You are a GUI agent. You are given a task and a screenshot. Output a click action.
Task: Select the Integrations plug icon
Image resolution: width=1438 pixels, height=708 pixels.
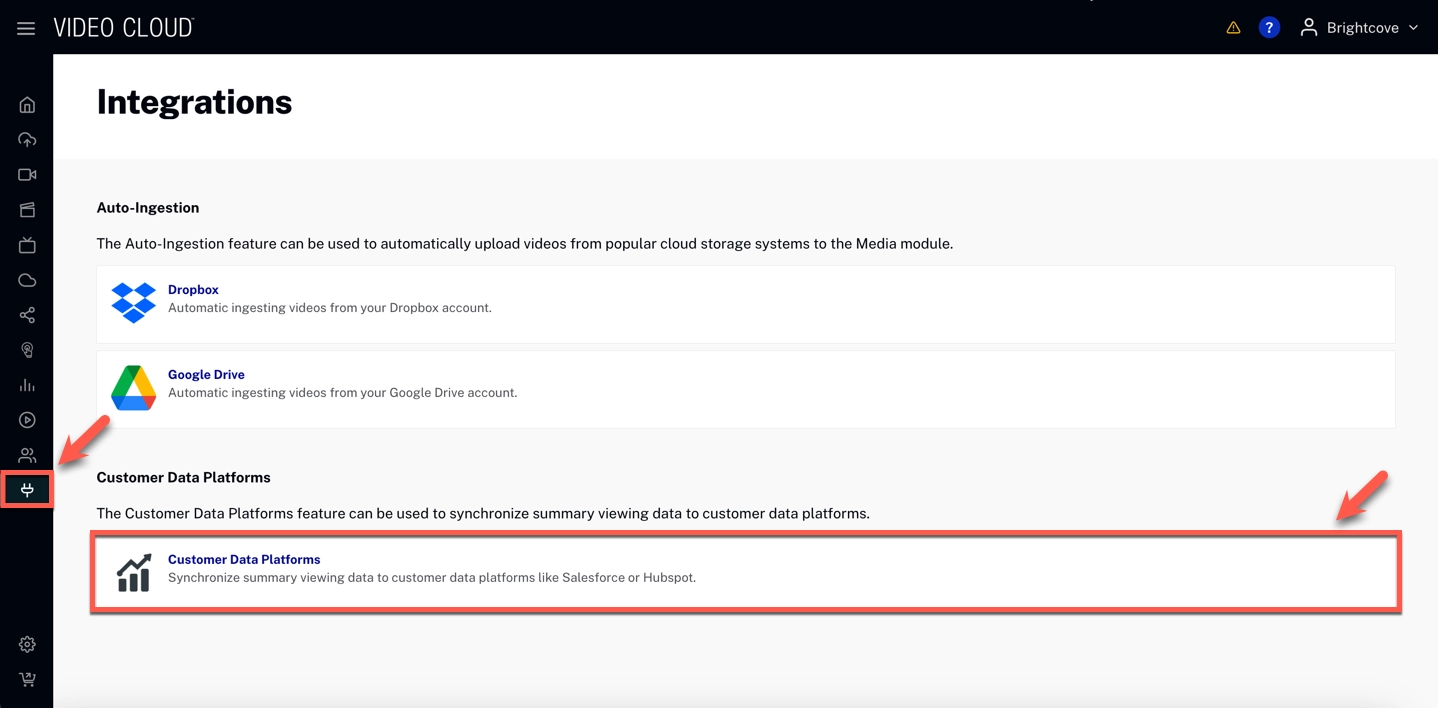[x=27, y=490]
